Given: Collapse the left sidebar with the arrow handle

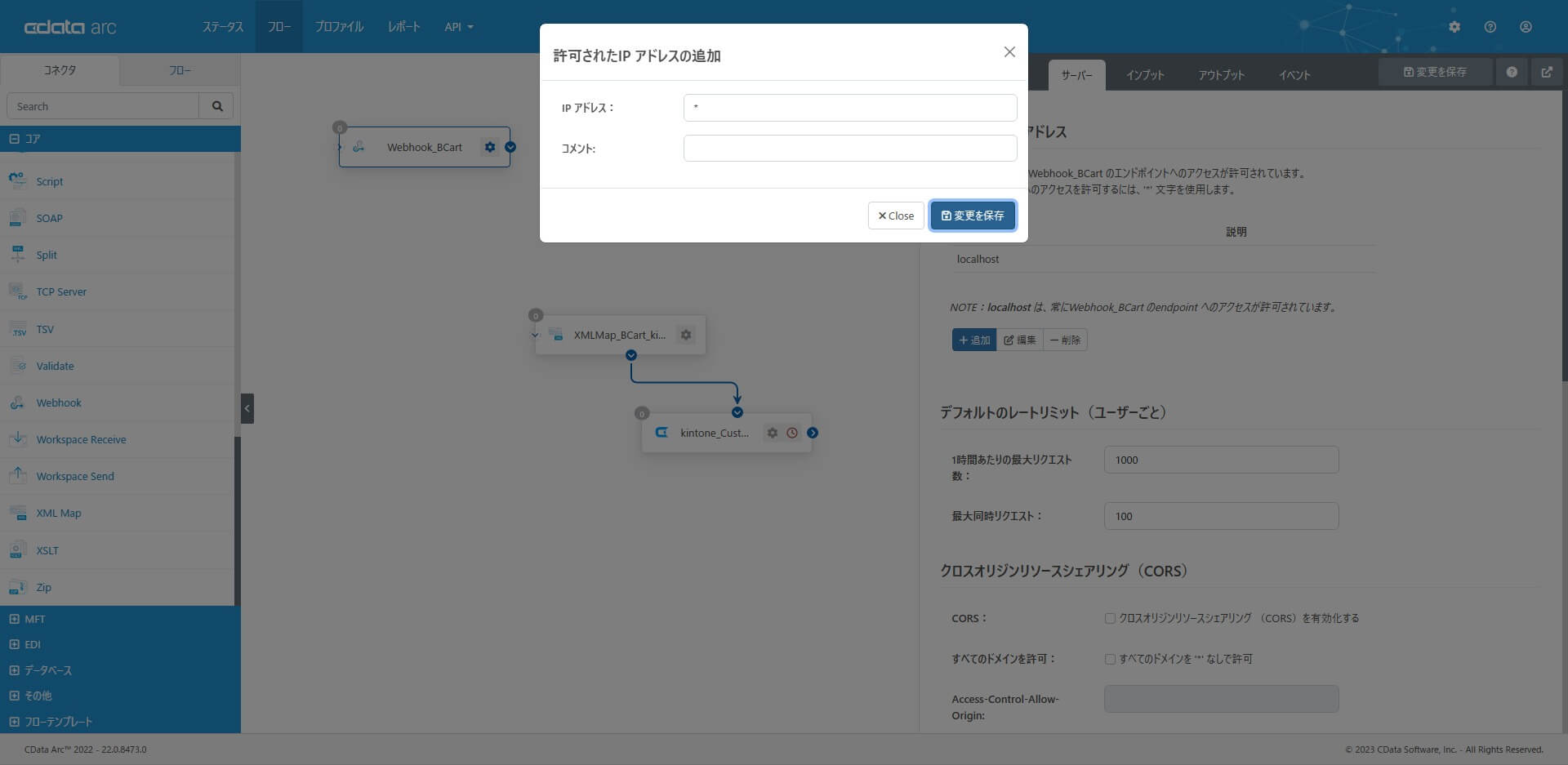Looking at the screenshot, I should click(x=247, y=408).
